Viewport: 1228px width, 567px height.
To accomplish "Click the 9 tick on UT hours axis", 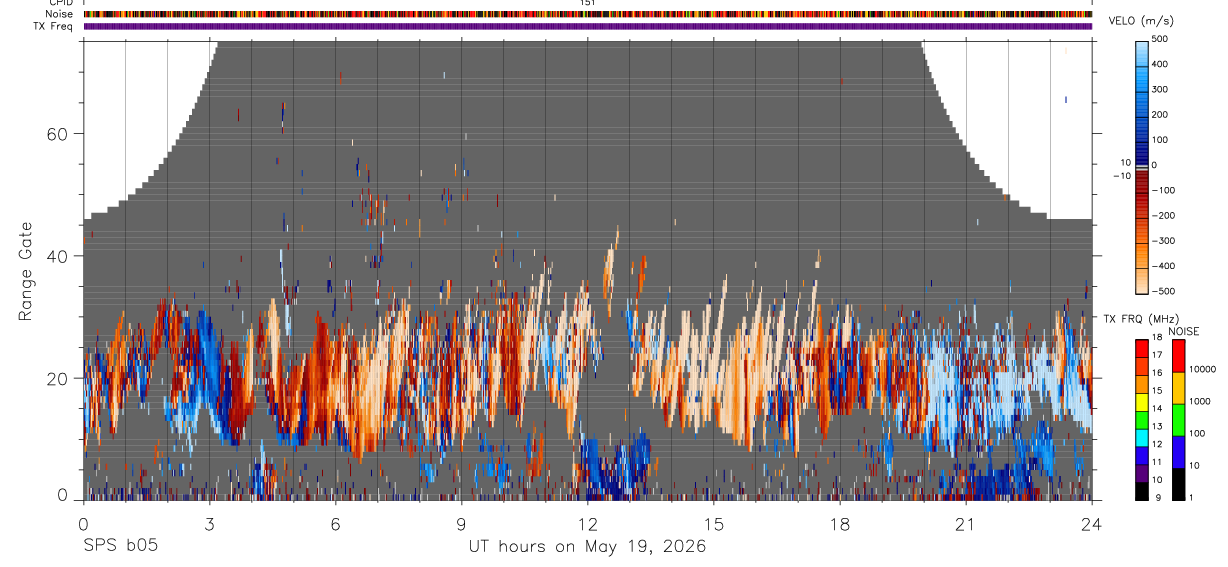I will pos(461,522).
